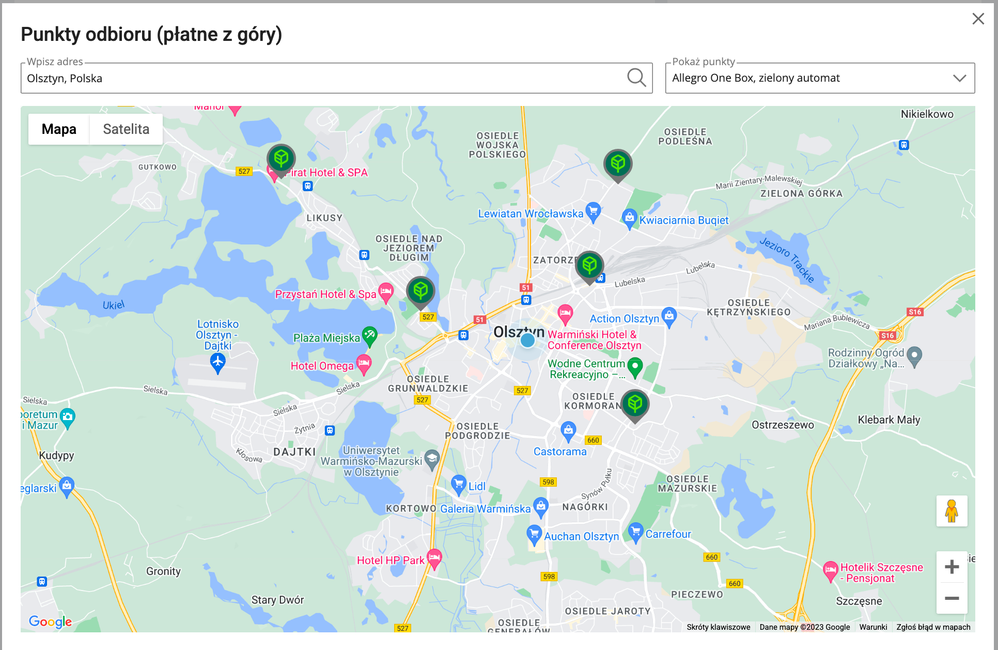Viewport: 998px width, 650px height.
Task: Select the Allegro One Box marker in Zatorze
Action: click(x=589, y=266)
